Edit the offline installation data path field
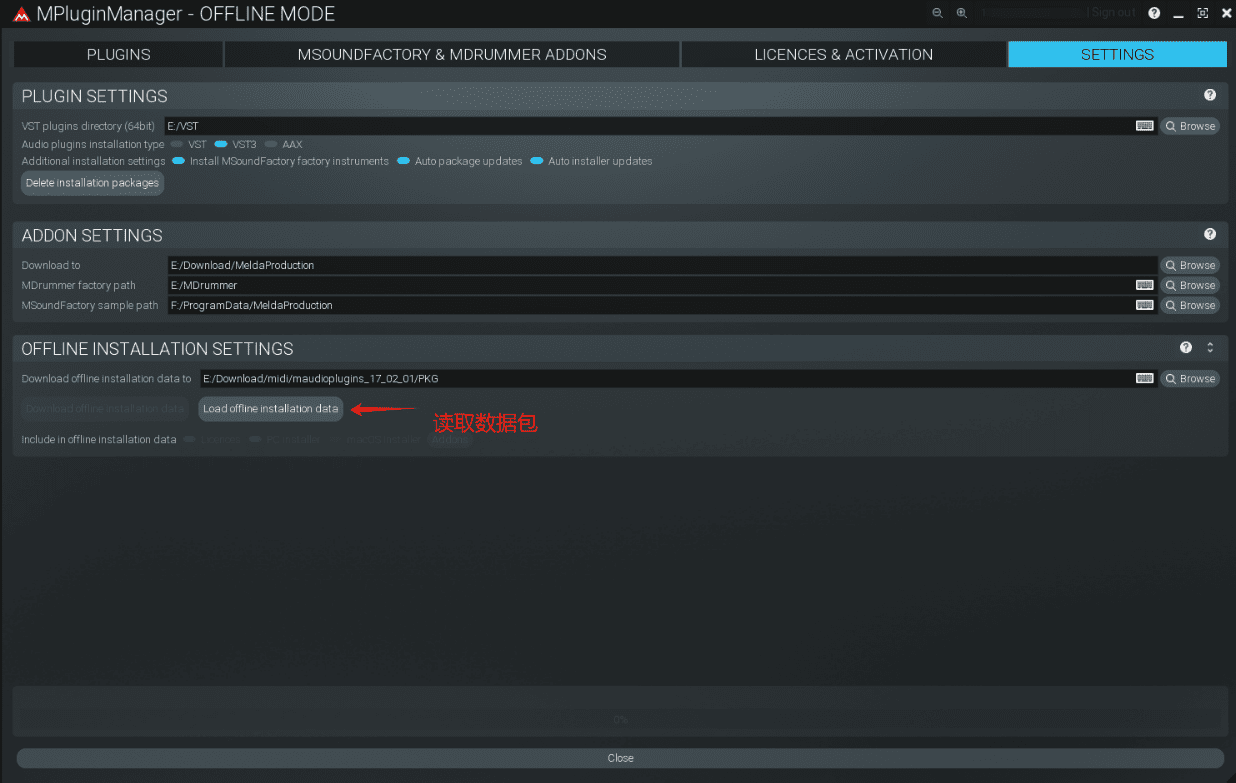The height and width of the screenshot is (783, 1236). [x=678, y=378]
